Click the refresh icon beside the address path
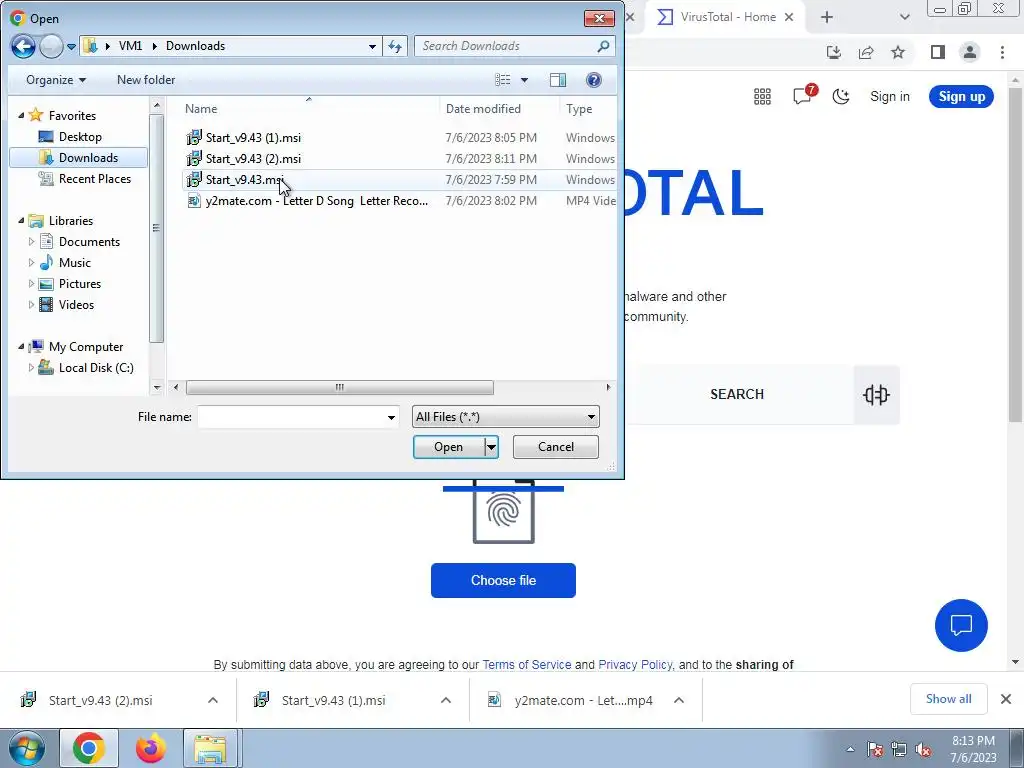1024x768 pixels. (395, 46)
